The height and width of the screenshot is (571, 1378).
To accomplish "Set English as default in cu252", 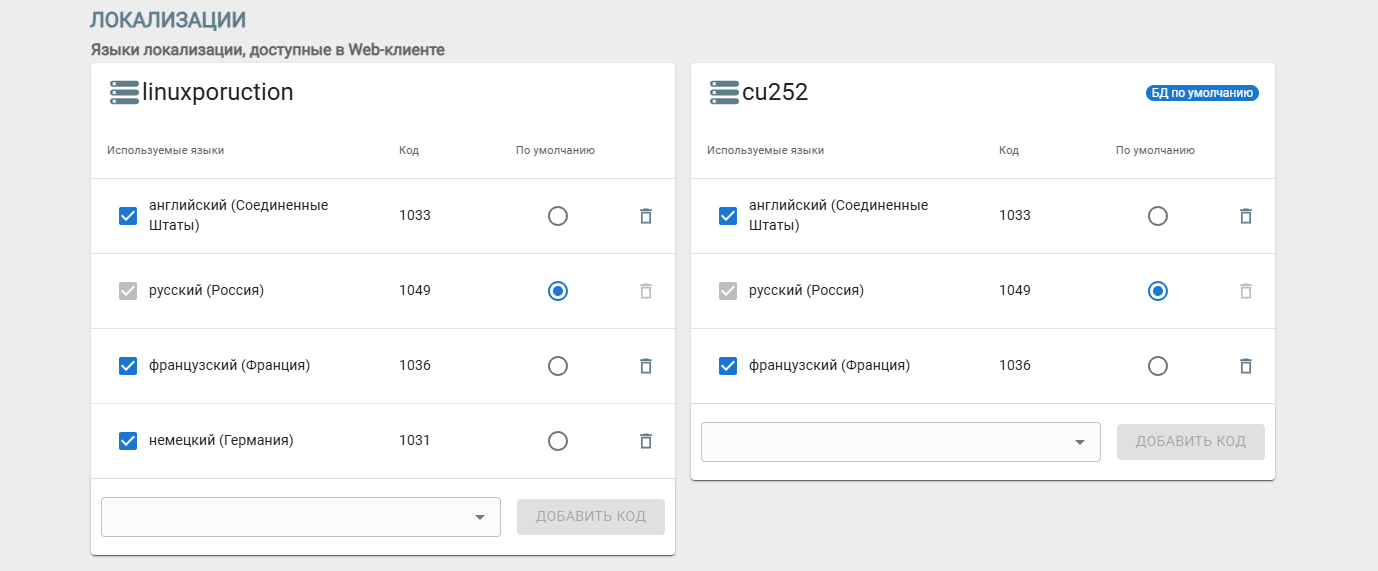I will coord(1157,216).
